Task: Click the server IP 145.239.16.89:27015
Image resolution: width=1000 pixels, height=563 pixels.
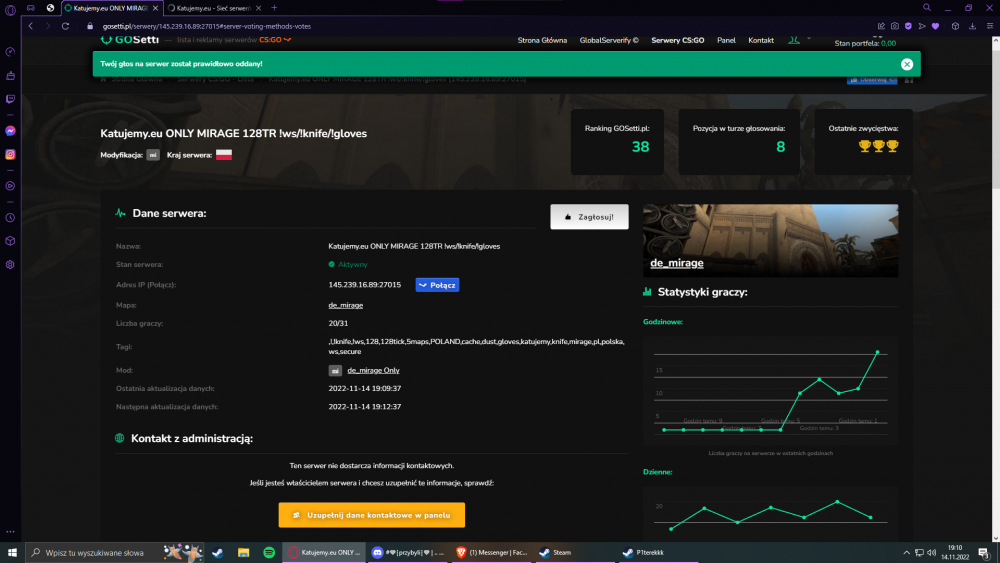Action: click(x=365, y=285)
